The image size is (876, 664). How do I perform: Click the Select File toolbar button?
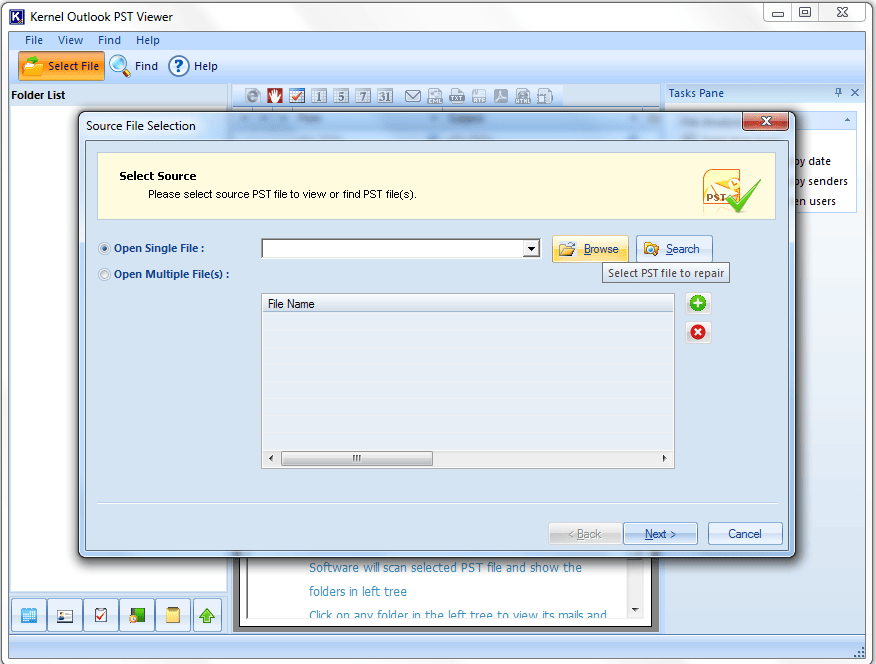pyautogui.click(x=61, y=66)
